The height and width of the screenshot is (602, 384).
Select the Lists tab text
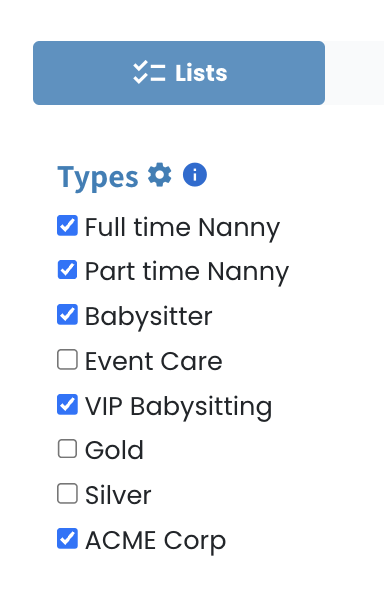tap(201, 73)
